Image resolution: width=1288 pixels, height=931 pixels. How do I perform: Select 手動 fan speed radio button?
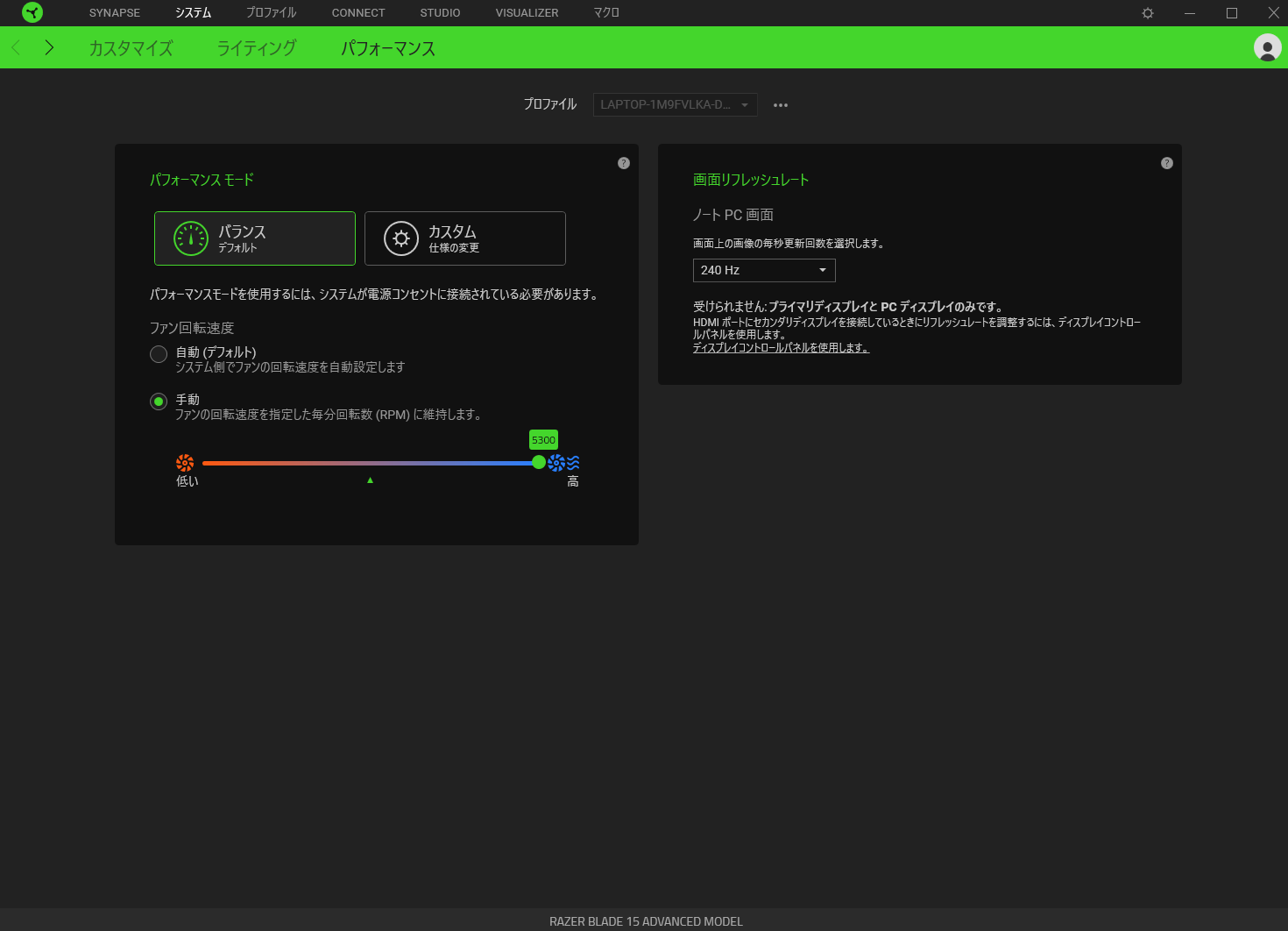(x=159, y=402)
